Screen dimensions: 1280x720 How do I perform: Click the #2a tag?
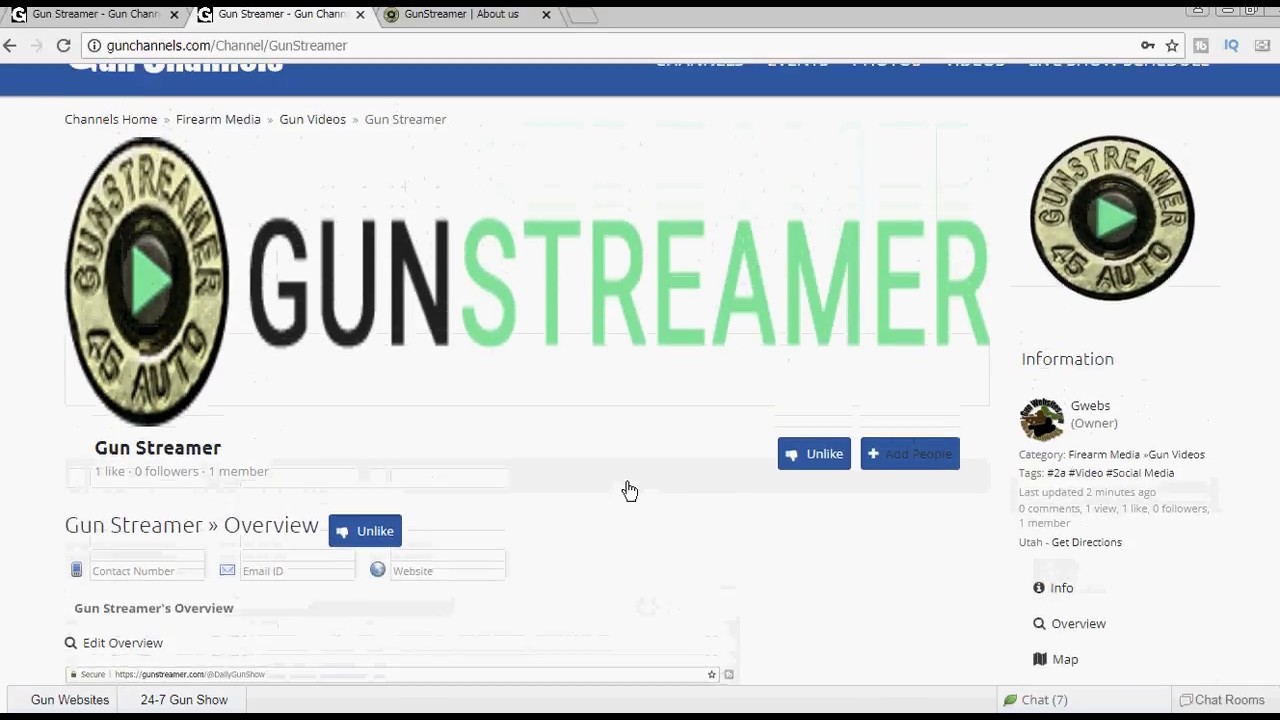(x=1057, y=473)
